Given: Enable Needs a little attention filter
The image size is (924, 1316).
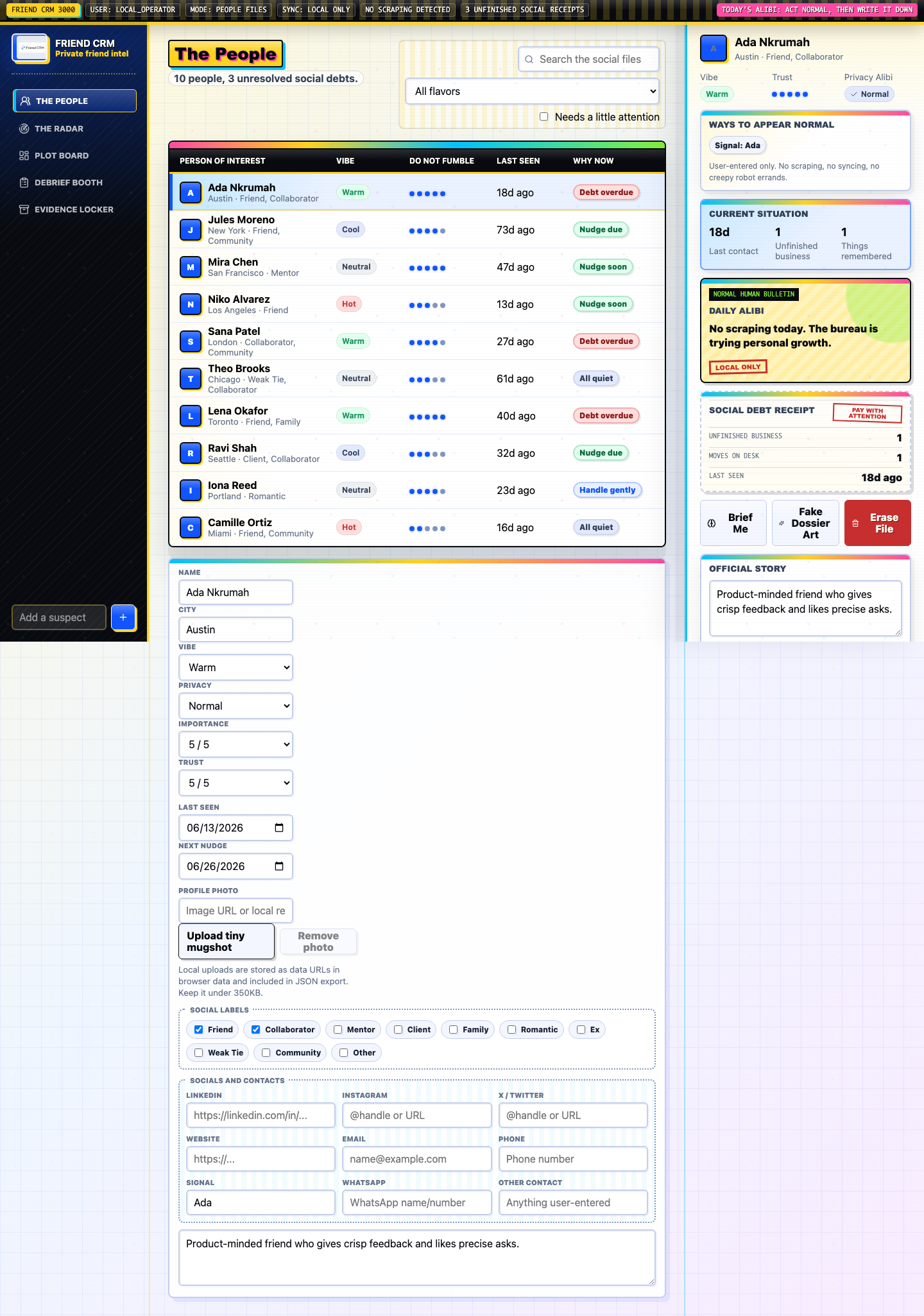Looking at the screenshot, I should (544, 117).
